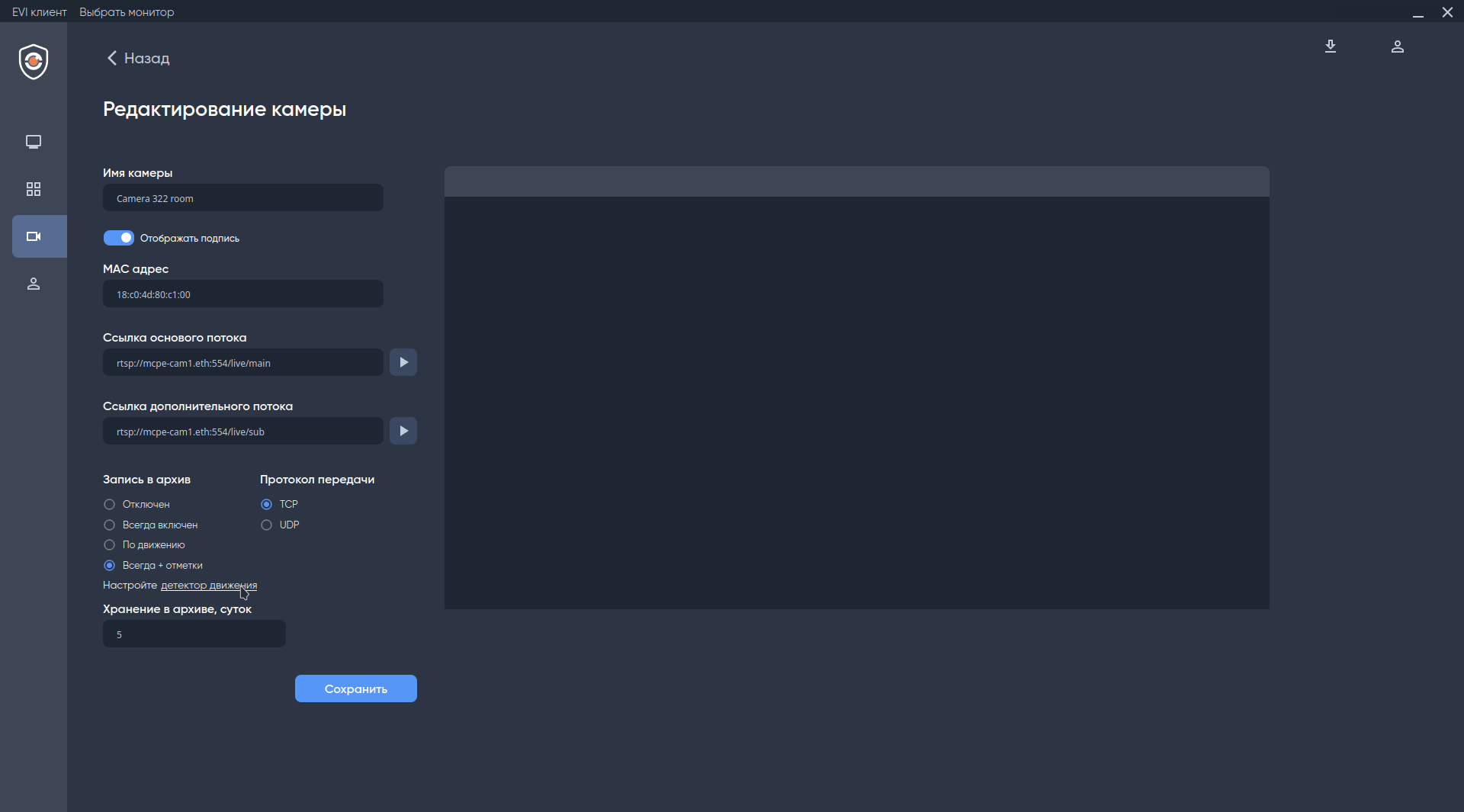Select the Всегда включен recording option
1464x812 pixels.
point(151,525)
